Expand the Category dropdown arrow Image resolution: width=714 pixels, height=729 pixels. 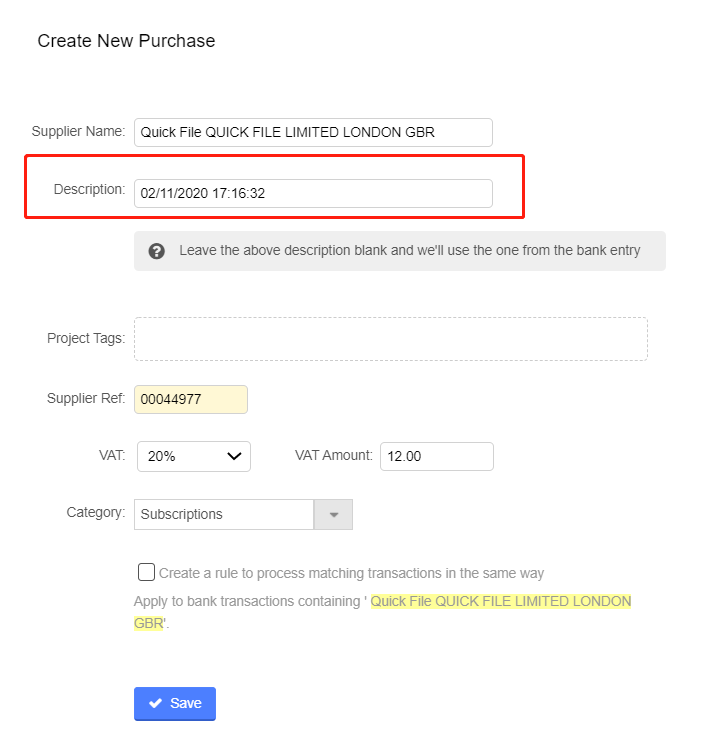(x=334, y=515)
